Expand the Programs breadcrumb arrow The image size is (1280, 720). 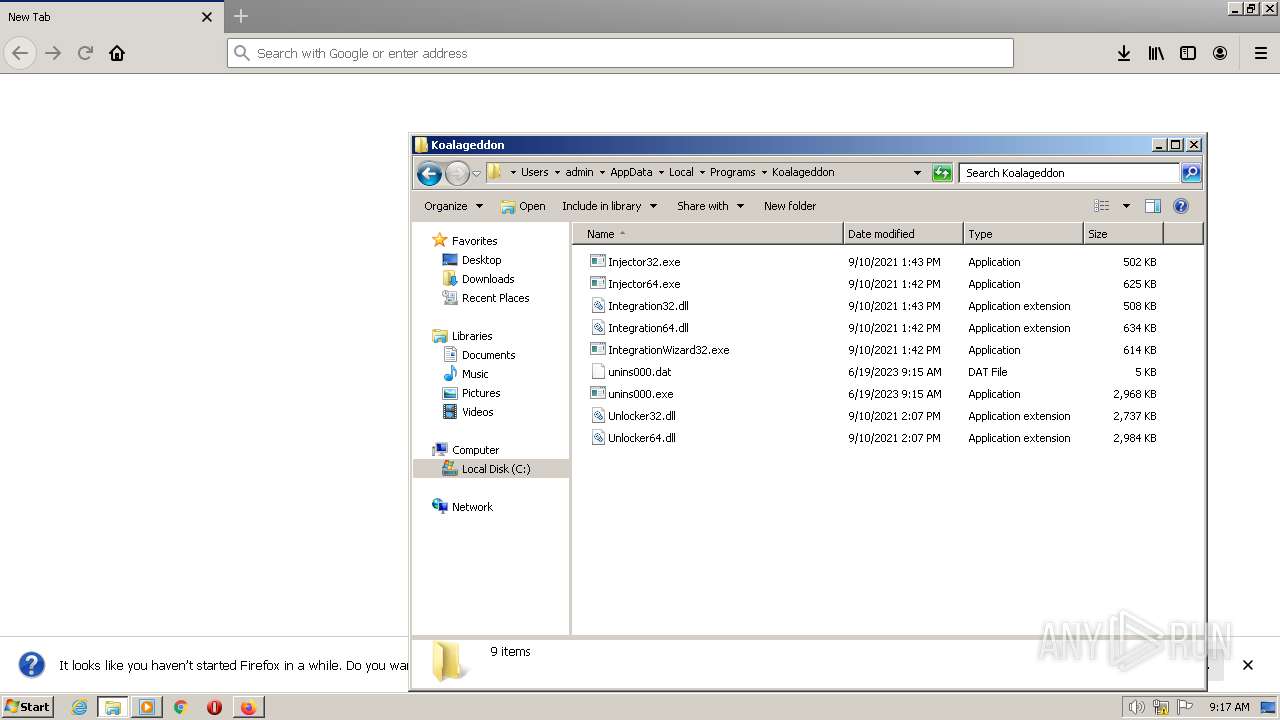point(764,172)
